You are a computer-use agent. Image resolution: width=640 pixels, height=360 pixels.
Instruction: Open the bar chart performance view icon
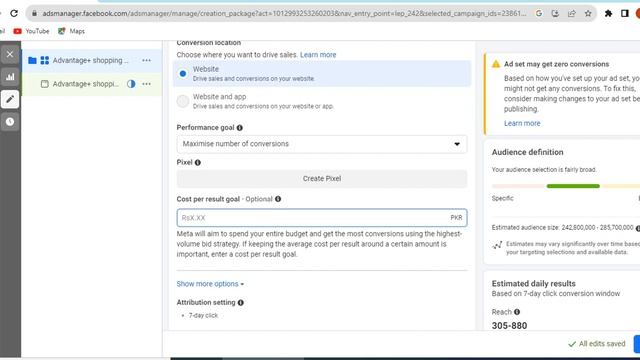[10, 77]
